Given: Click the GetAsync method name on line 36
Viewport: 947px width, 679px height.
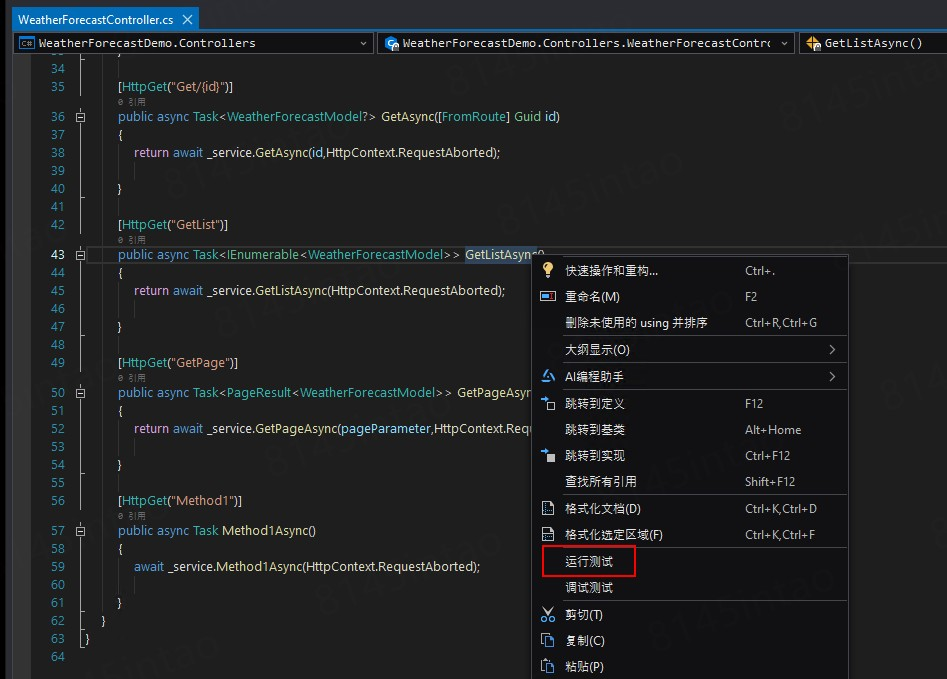Looking at the screenshot, I should coord(408,117).
